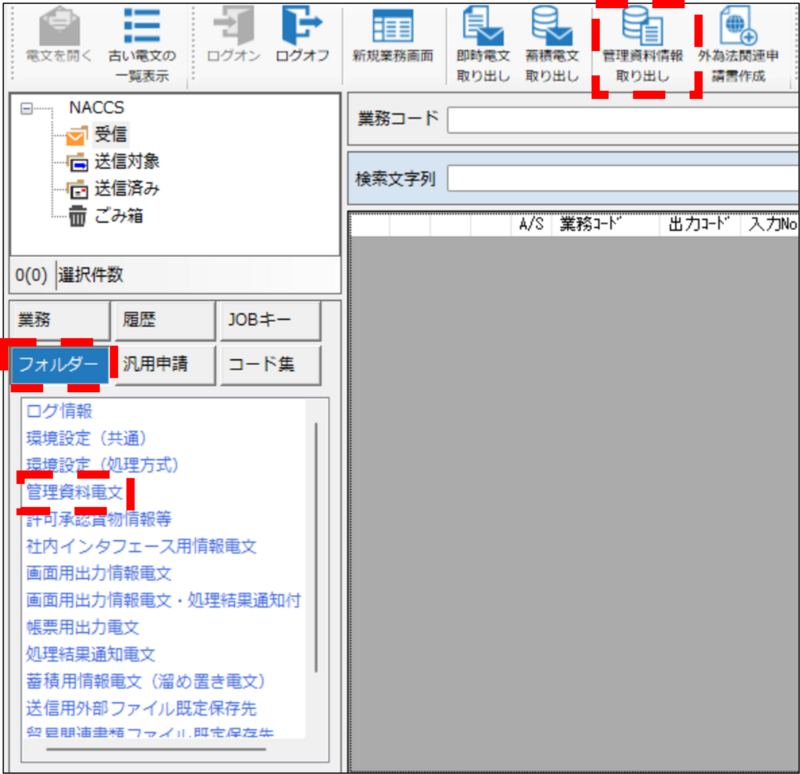Click 蓄積電文取り出し toolbar icon
Image resolution: width=800 pixels, height=774 pixels.
[551, 40]
